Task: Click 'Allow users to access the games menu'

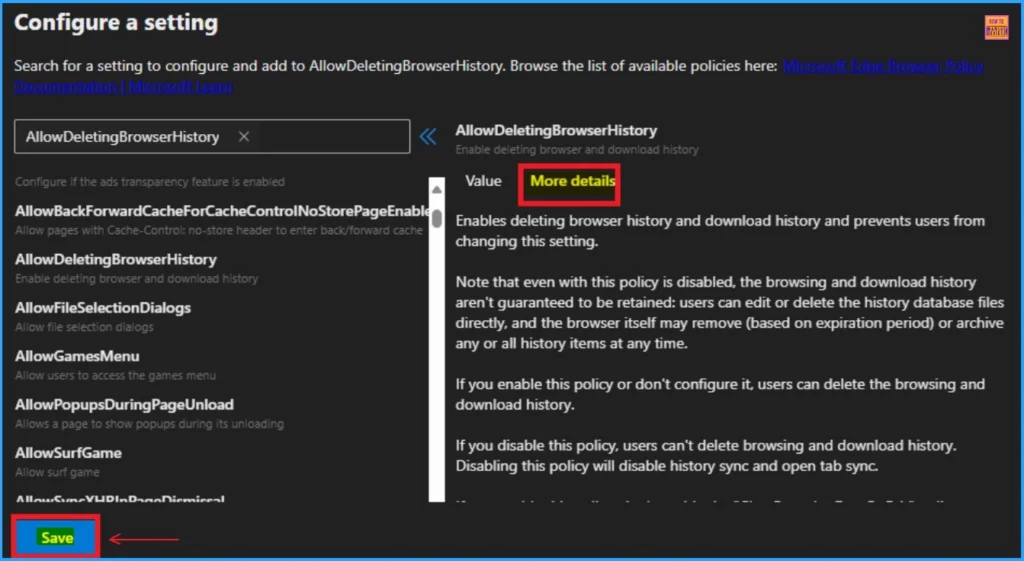Action: tap(115, 376)
